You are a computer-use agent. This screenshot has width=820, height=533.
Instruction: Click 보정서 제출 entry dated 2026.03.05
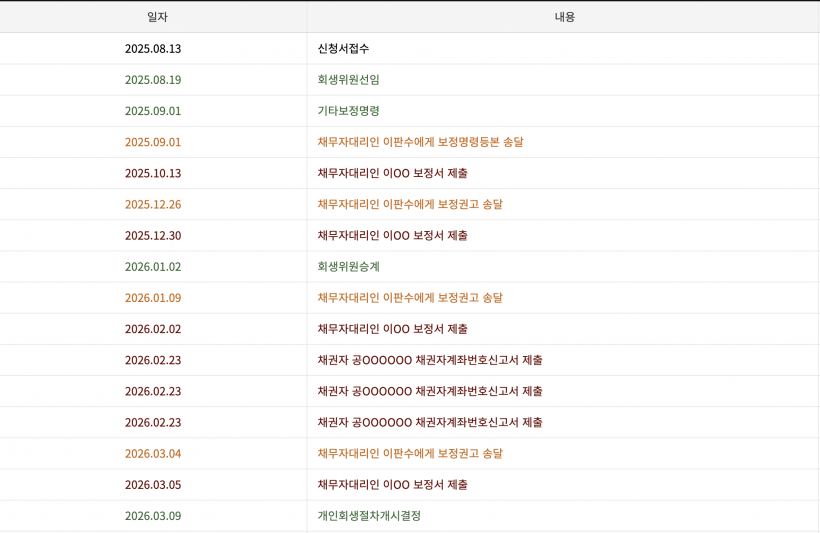[x=392, y=485]
